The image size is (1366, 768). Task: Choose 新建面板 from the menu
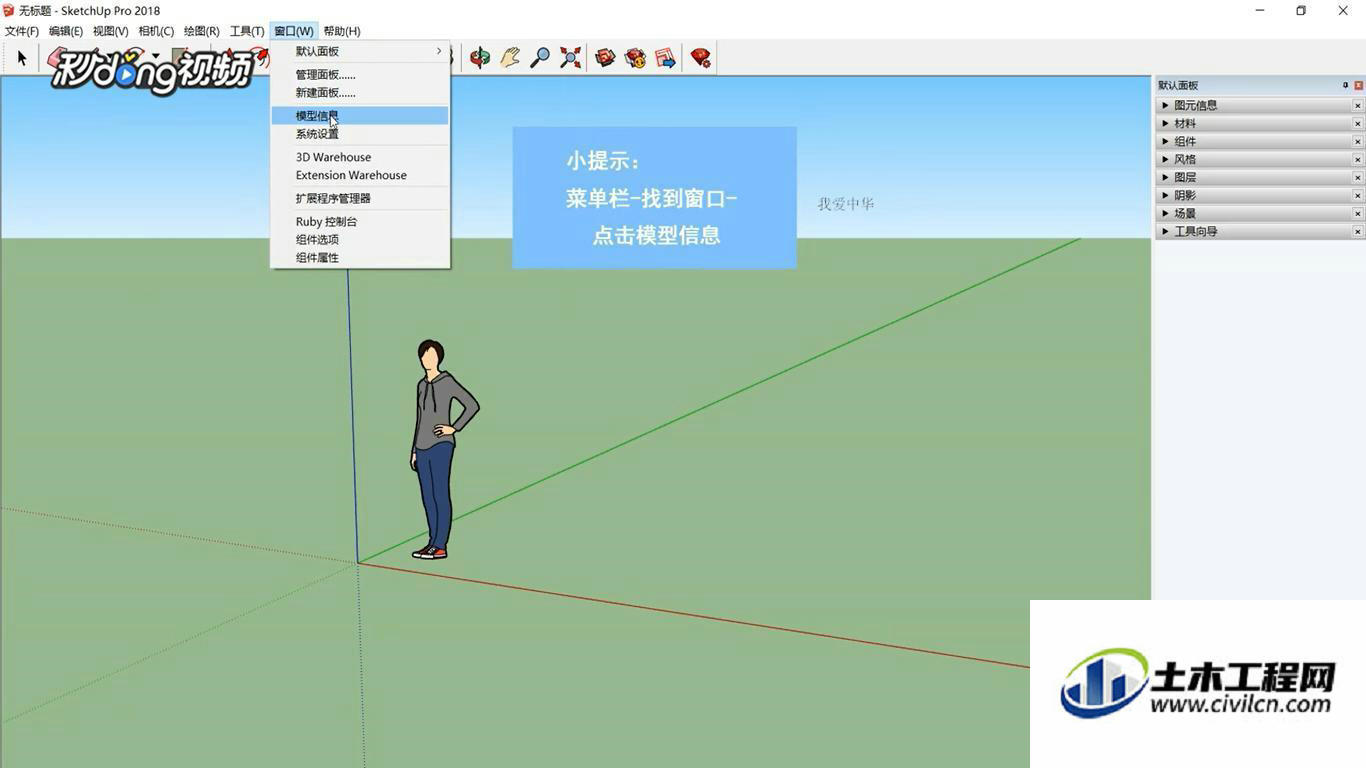360,93
